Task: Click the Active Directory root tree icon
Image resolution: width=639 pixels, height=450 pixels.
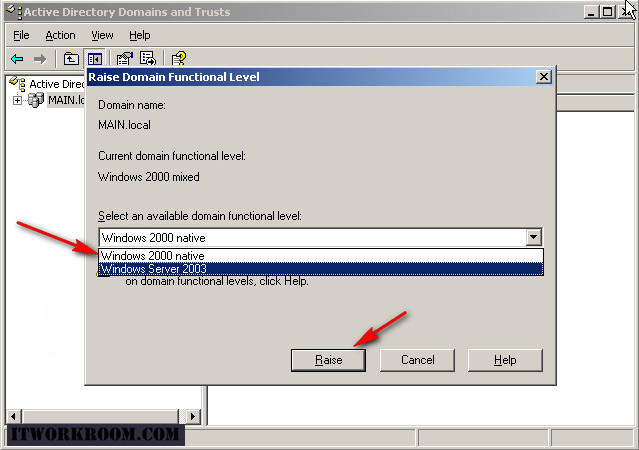Action: pos(18,84)
